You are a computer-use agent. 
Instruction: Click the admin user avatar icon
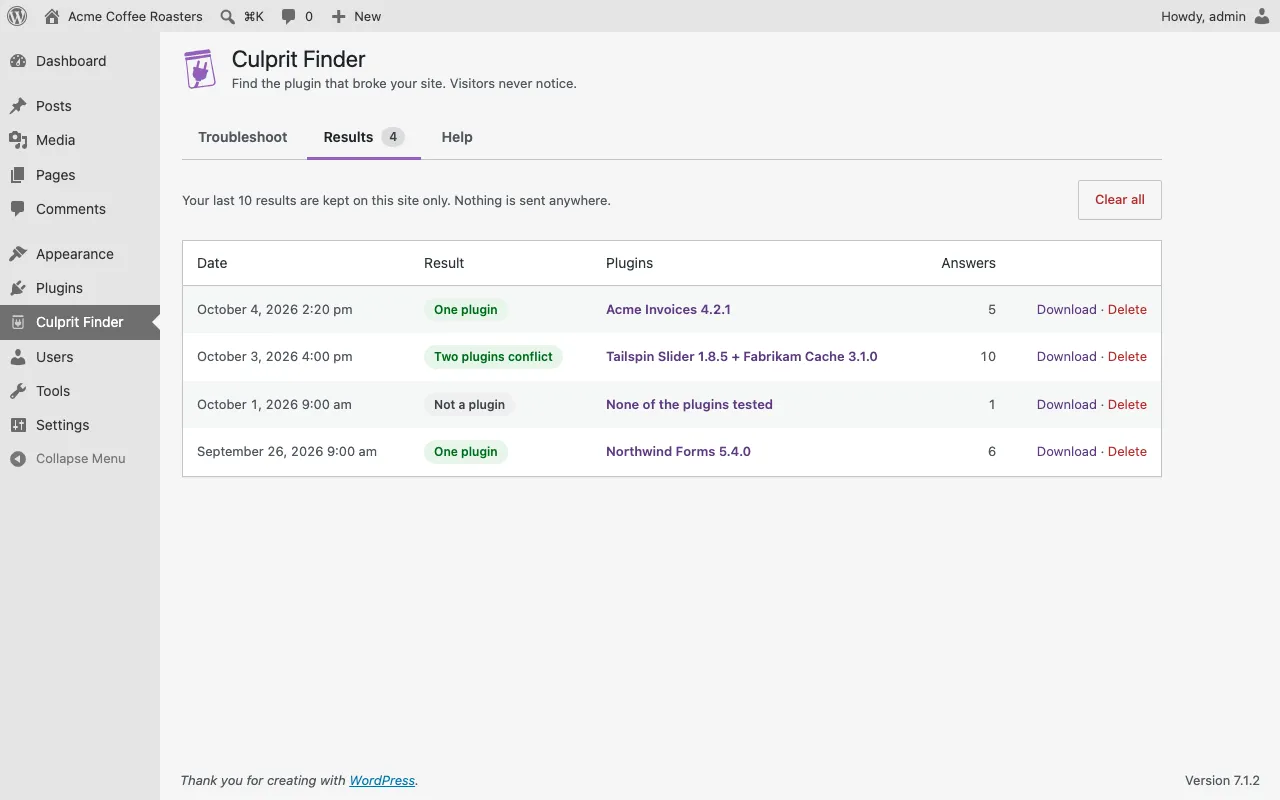click(x=1262, y=16)
